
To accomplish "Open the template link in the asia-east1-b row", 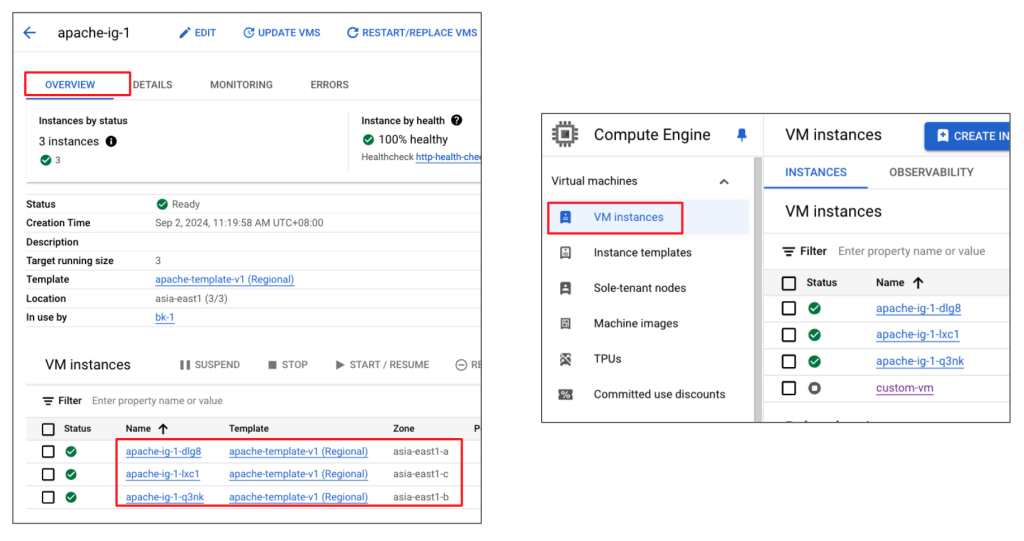I will 298,497.
